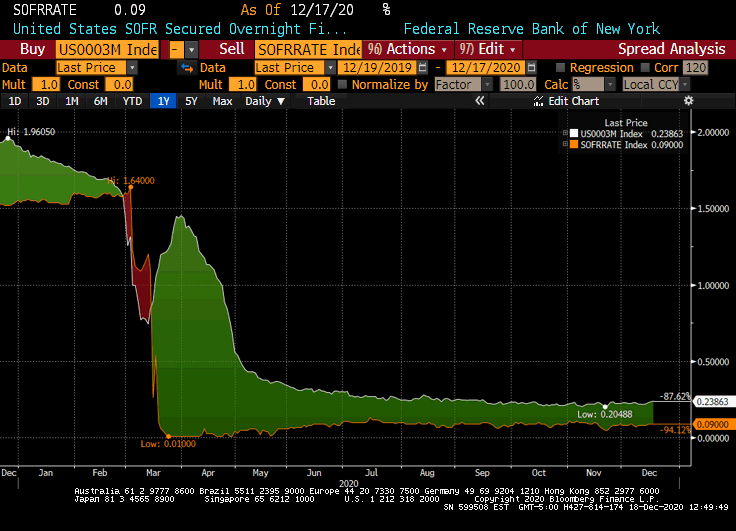Viewport: 736px width, 531px height.
Task: Click the Sell security field SOFRRATE Index
Action: coord(308,49)
